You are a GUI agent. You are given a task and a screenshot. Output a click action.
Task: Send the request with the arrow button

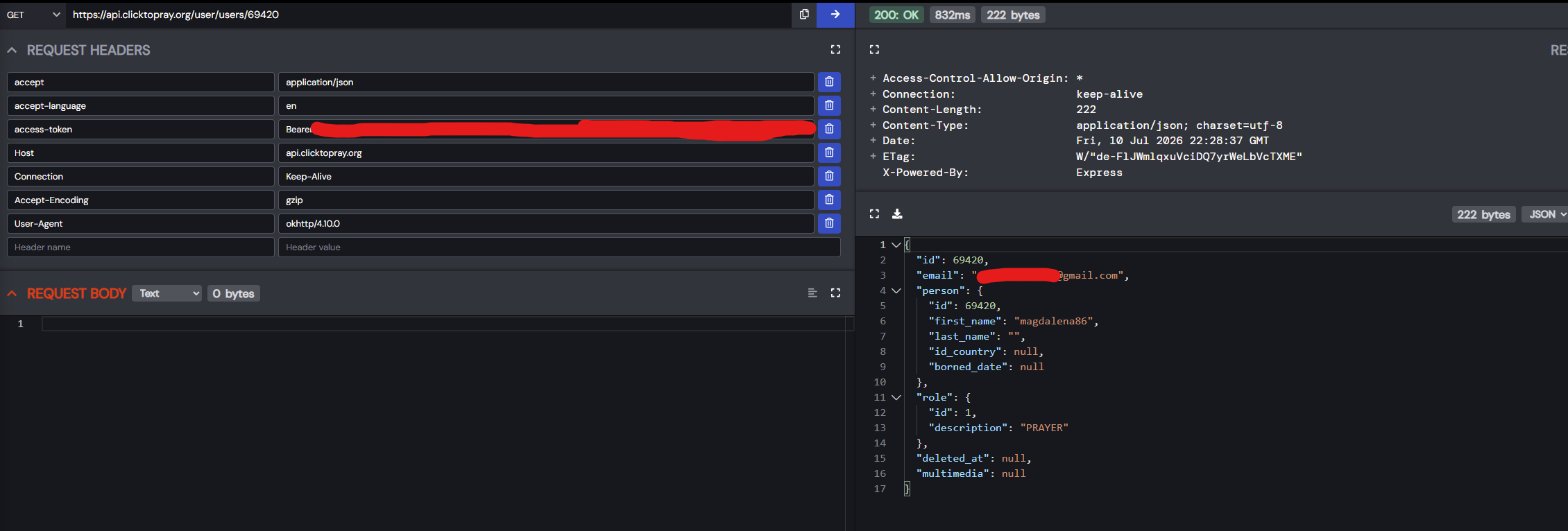point(835,15)
